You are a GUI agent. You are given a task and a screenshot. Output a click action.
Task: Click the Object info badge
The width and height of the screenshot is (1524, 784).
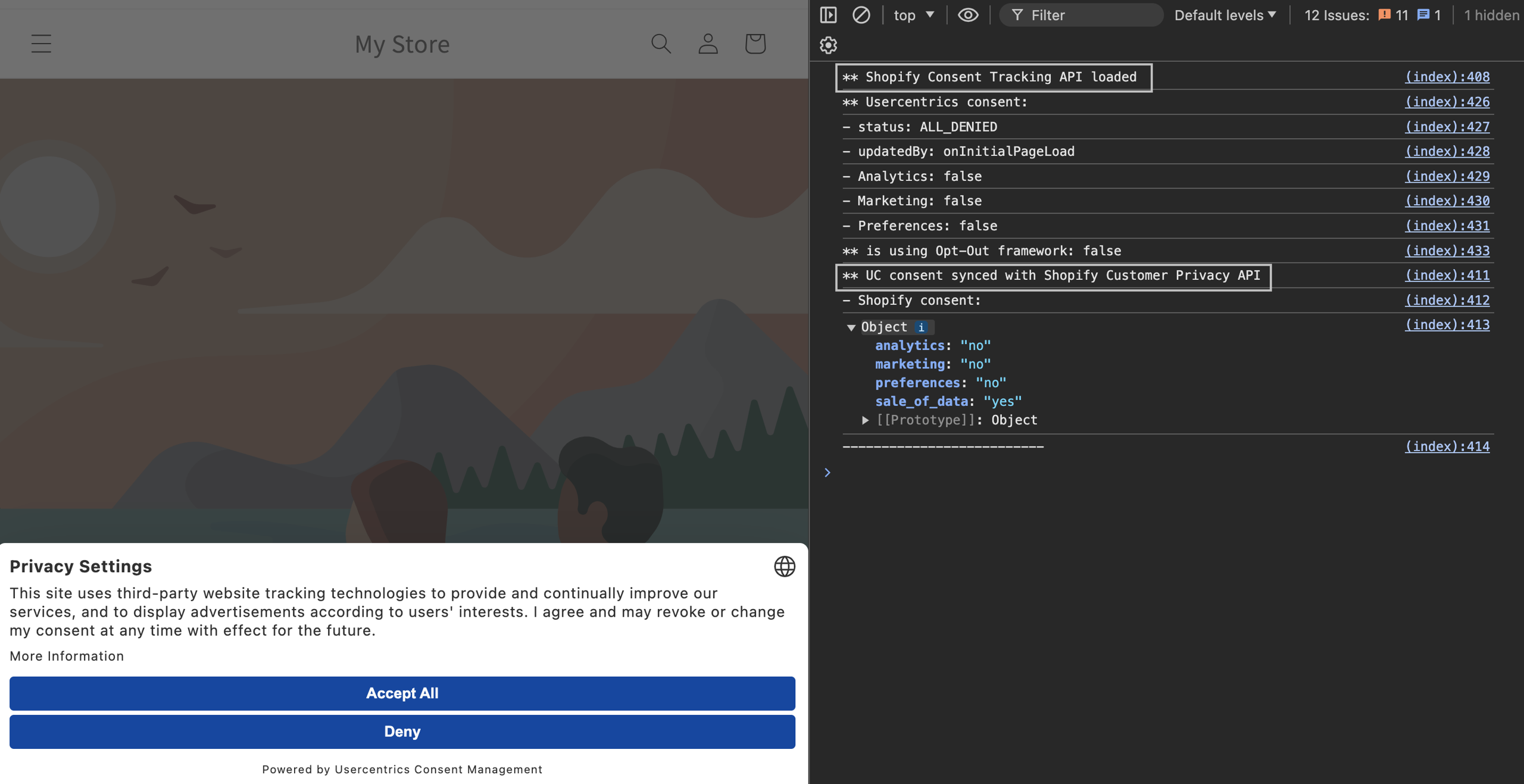pos(922,327)
